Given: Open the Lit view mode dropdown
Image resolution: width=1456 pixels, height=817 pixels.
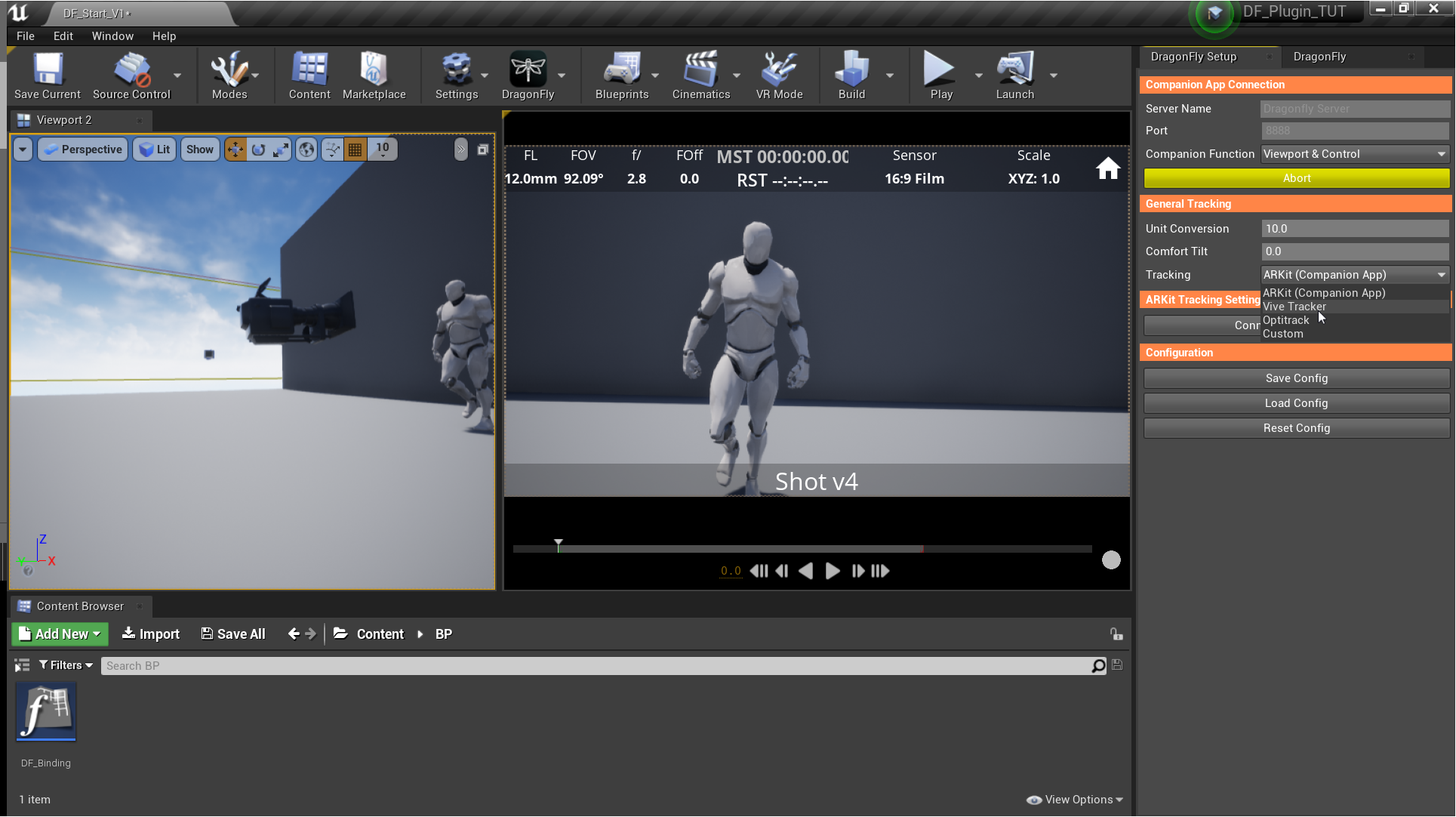Looking at the screenshot, I should click(x=154, y=150).
